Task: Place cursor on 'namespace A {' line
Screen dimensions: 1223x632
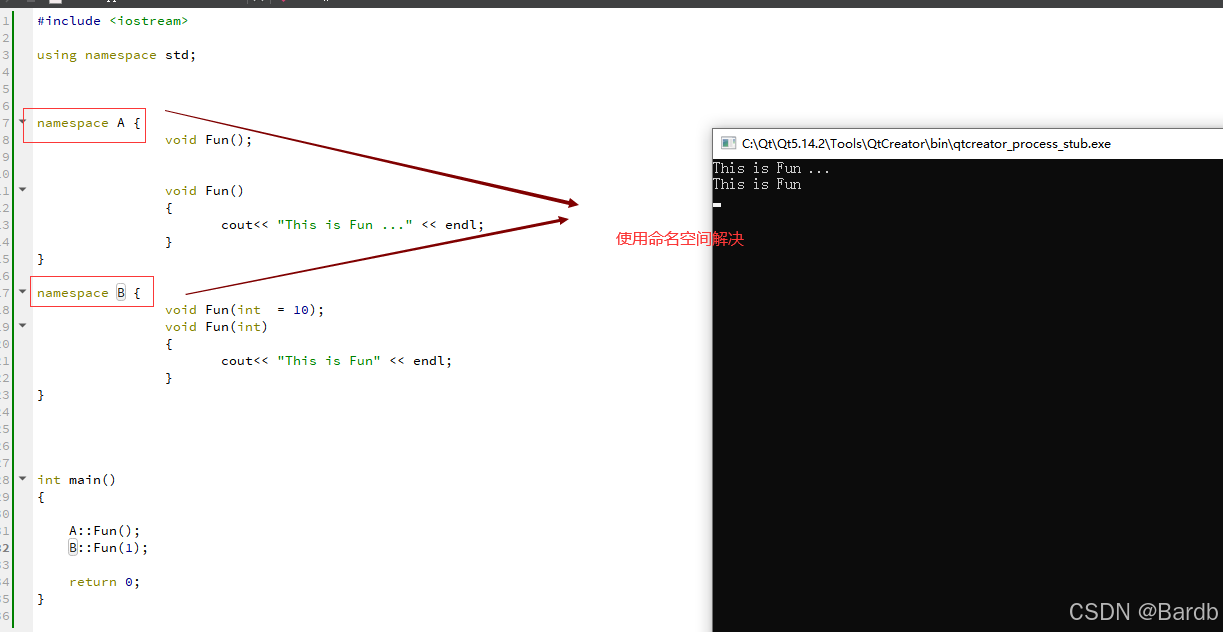Action: (x=89, y=123)
